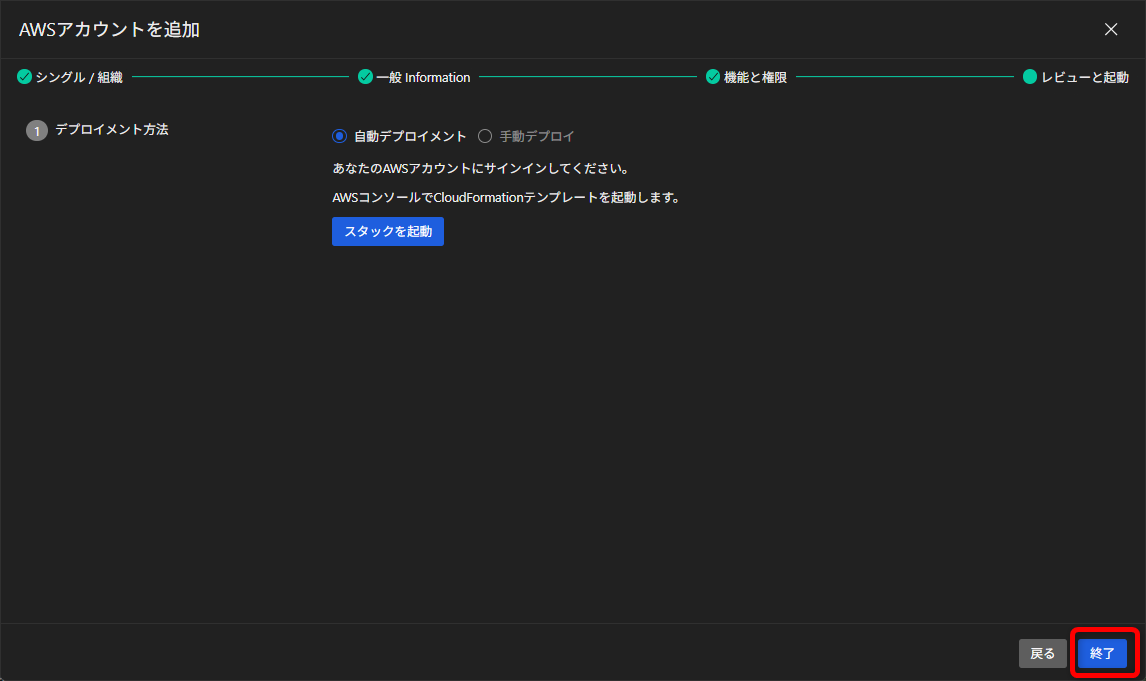Open the 一般 Information step
Image resolution: width=1146 pixels, height=681 pixels.
point(422,76)
